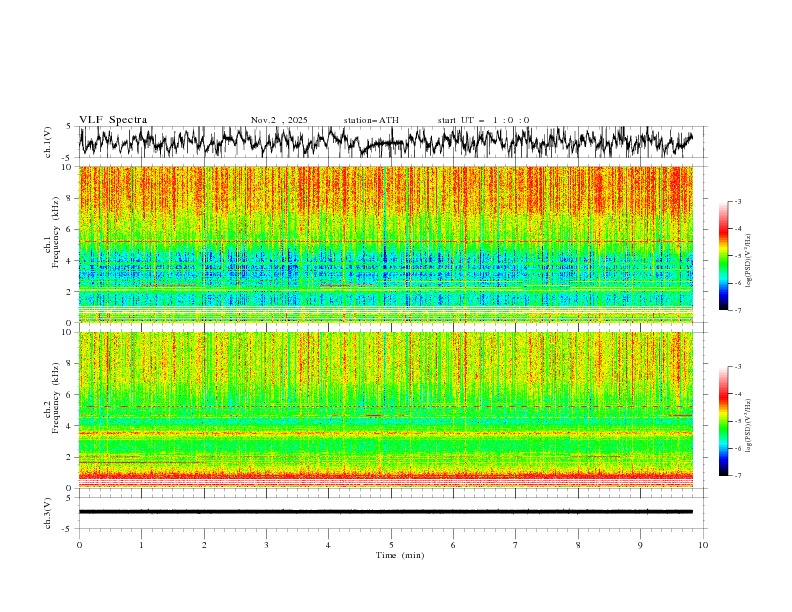Image resolution: width=792 pixels, height=612 pixels.
Task: Click the time axis tick label "7"
Action: click(516, 545)
